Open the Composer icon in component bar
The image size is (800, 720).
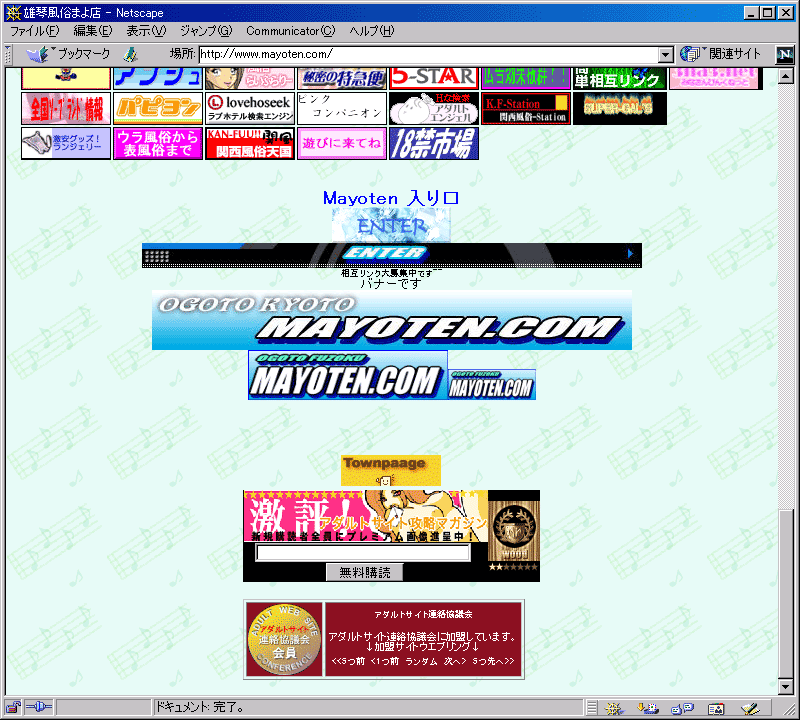[750, 708]
